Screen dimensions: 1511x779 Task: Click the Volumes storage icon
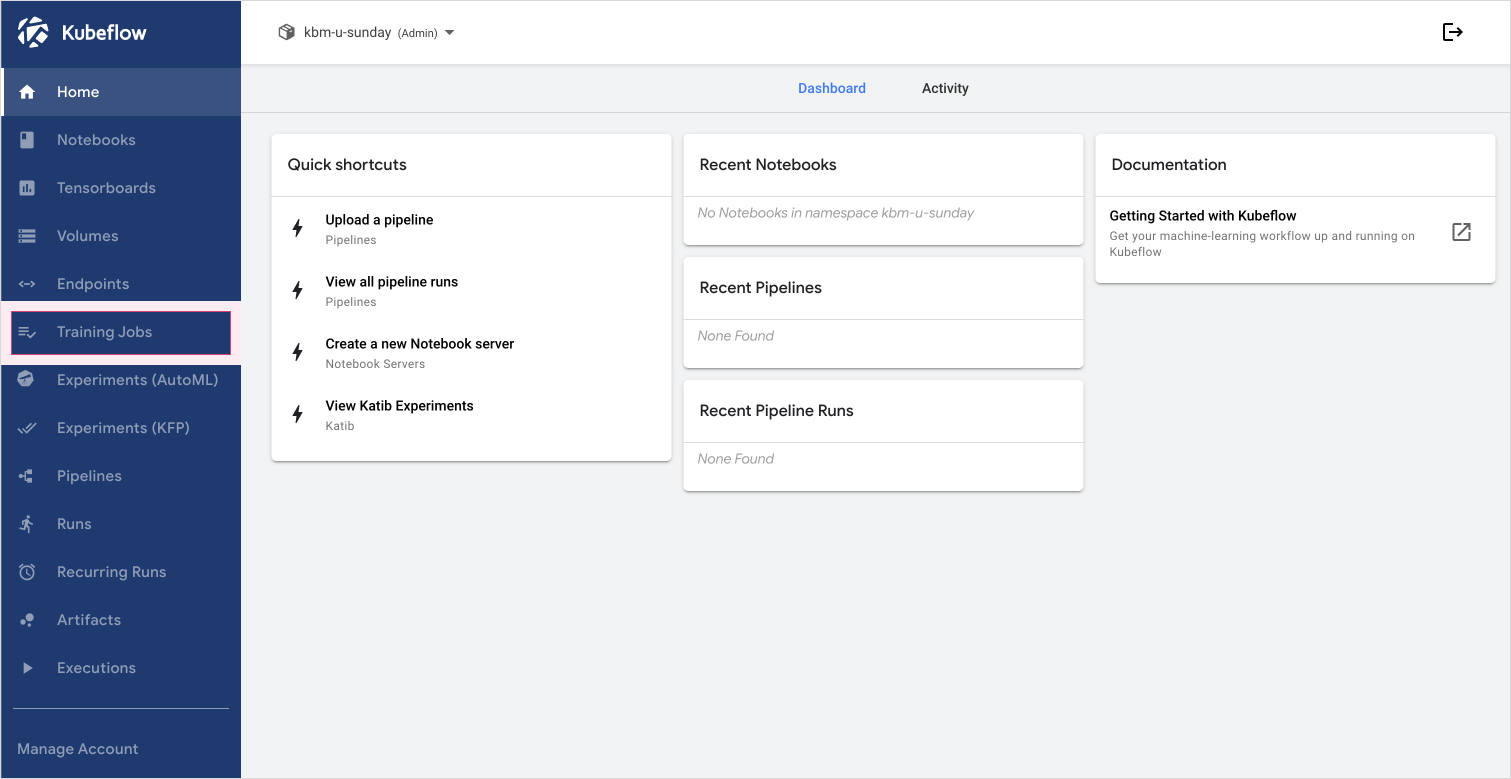(x=27, y=236)
